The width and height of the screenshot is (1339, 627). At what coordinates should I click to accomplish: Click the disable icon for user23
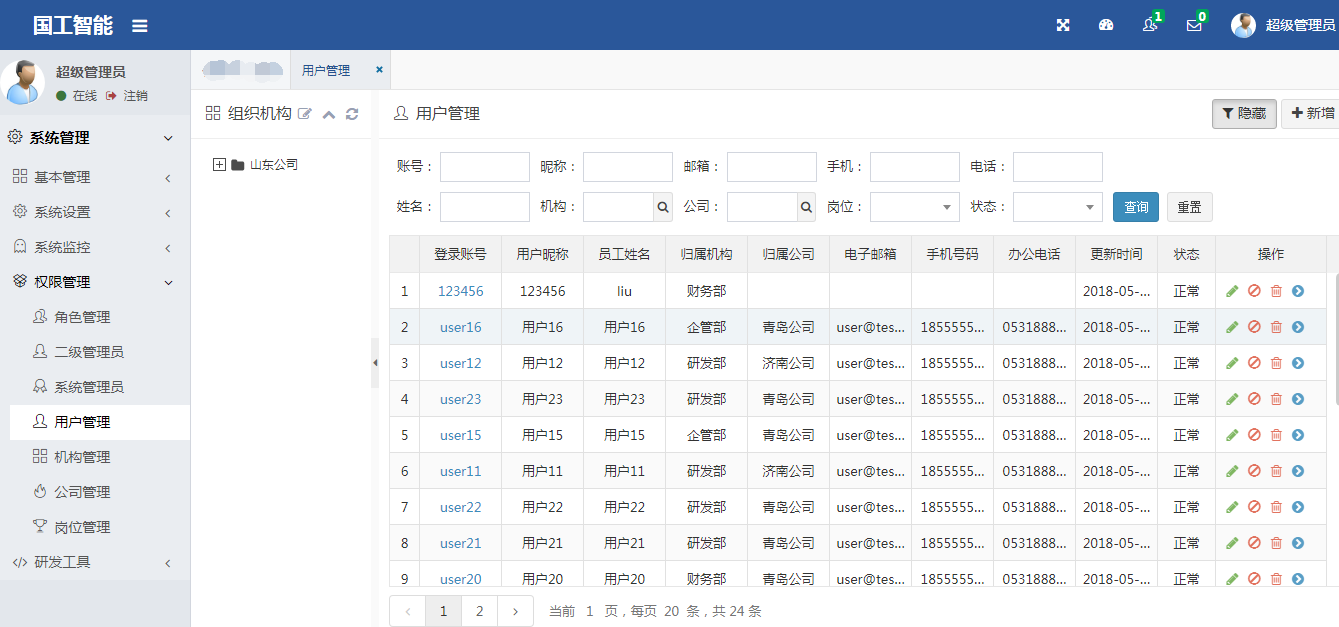tap(1254, 399)
